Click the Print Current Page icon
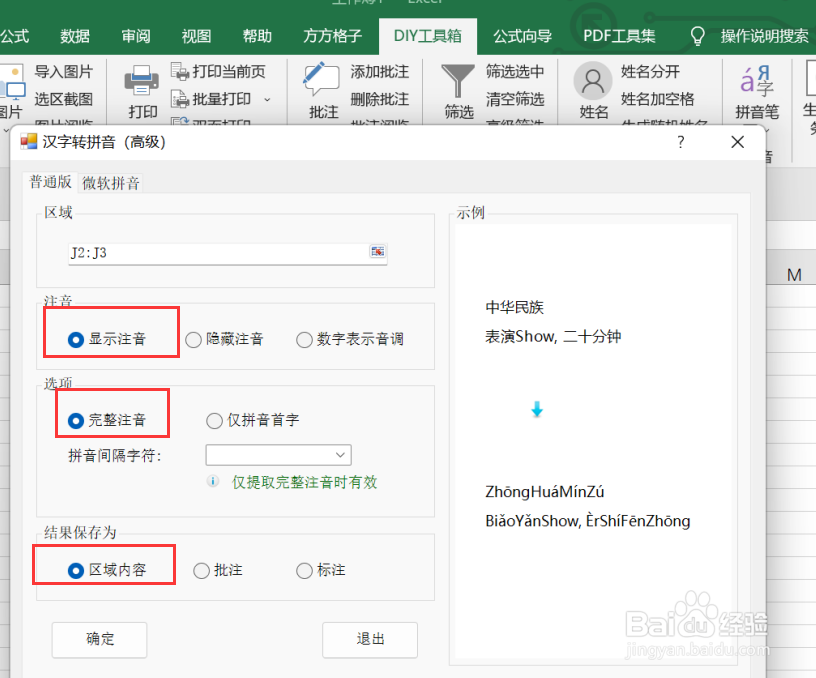 tap(180, 71)
